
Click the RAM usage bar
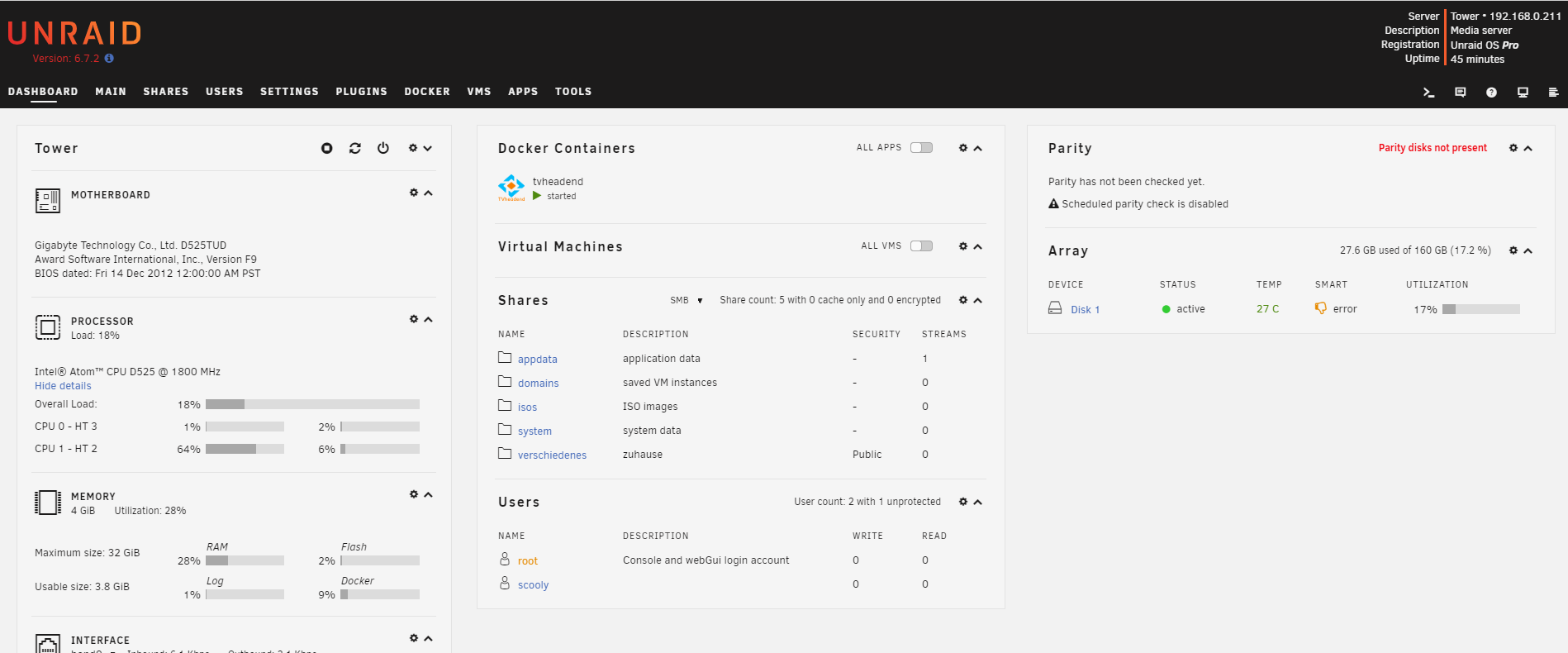point(245,560)
